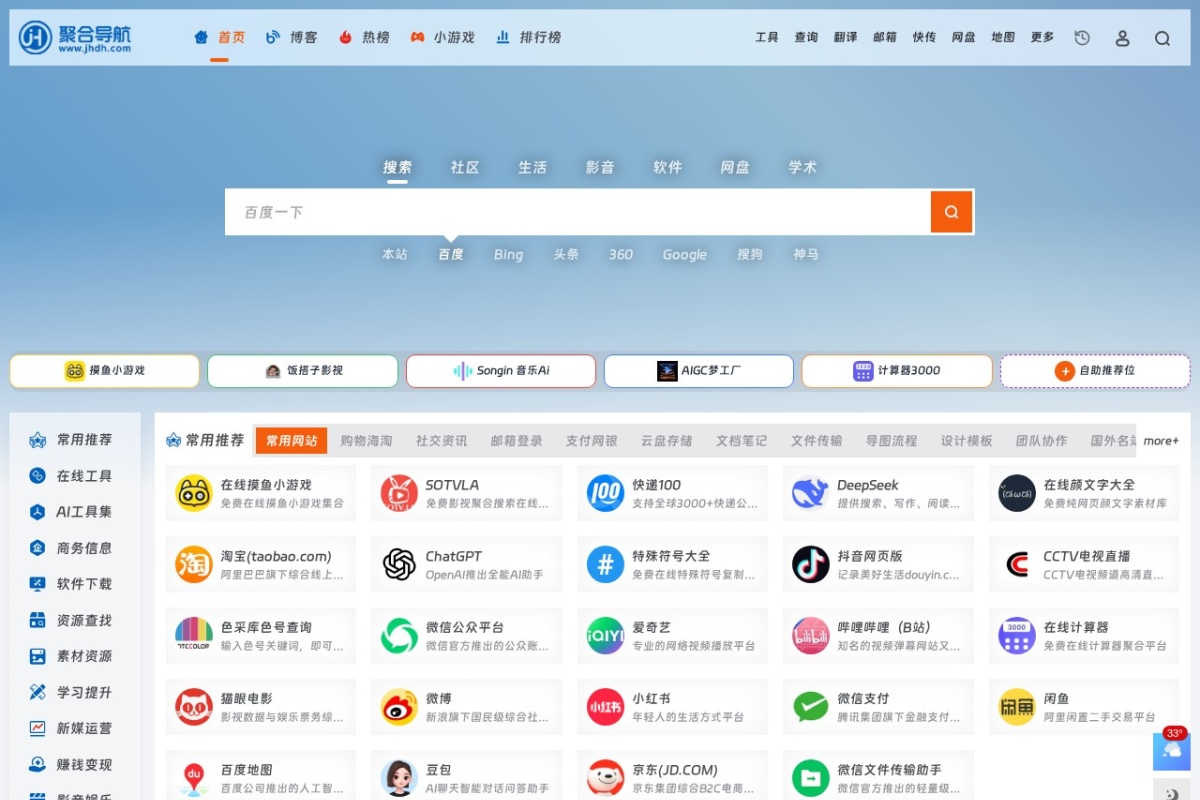This screenshot has width=1200, height=800.
Task: Open the 微信支付 green icon
Action: (810, 707)
